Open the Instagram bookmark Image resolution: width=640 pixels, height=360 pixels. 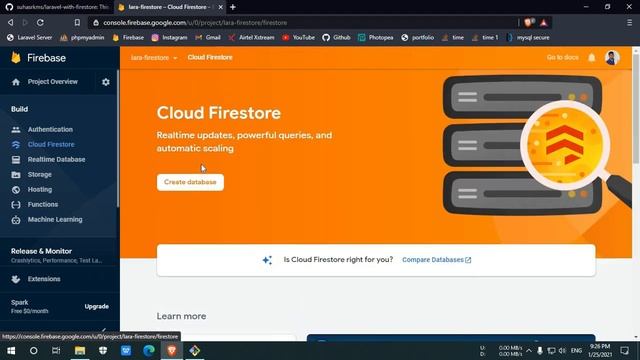(169, 38)
